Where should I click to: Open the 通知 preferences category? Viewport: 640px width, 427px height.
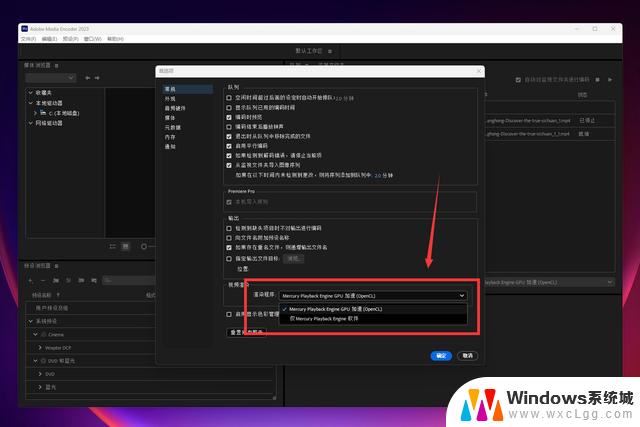click(x=170, y=147)
